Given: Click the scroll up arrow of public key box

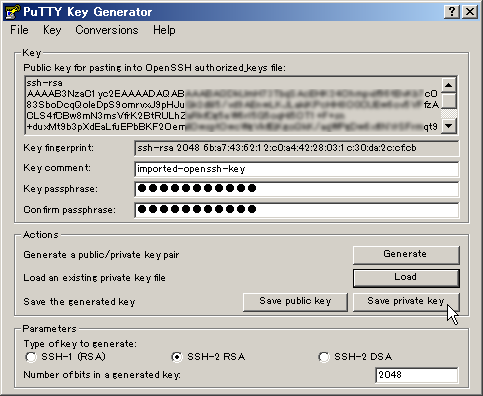Looking at the screenshot, I should tap(449, 85).
